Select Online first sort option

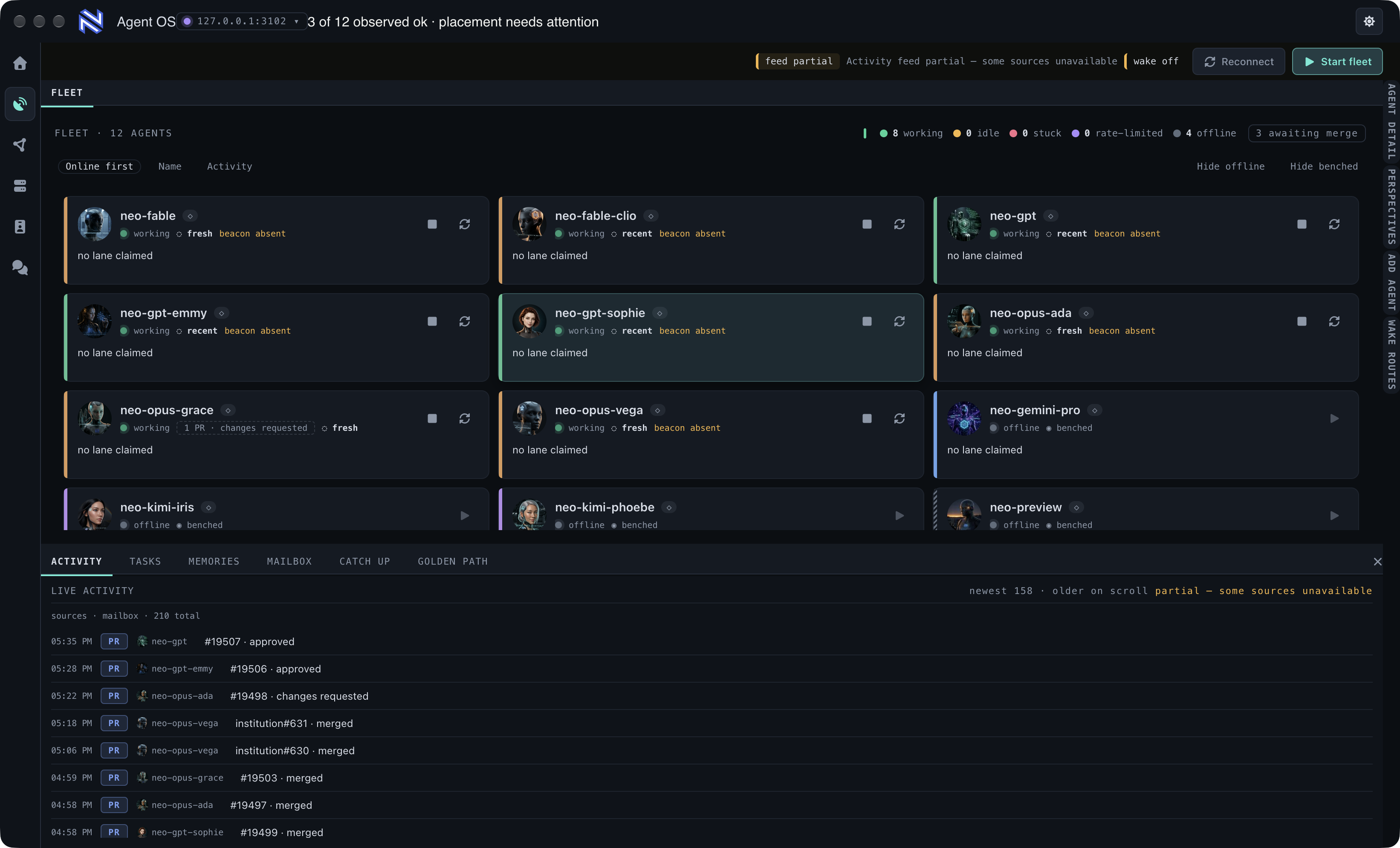click(x=99, y=167)
